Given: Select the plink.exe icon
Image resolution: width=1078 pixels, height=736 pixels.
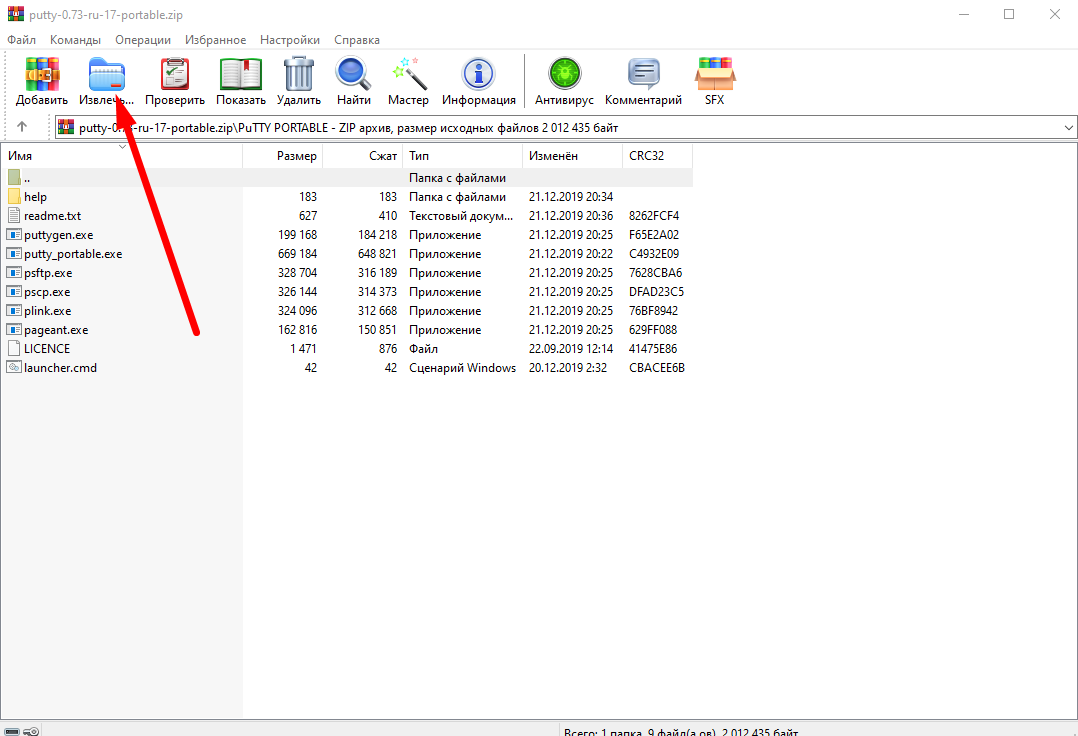Looking at the screenshot, I should (x=14, y=311).
